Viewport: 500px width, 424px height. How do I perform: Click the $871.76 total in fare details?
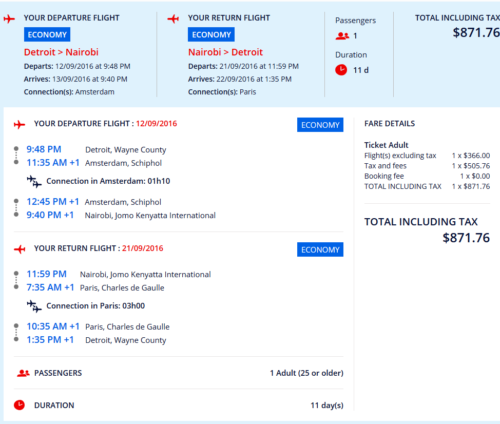(466, 238)
